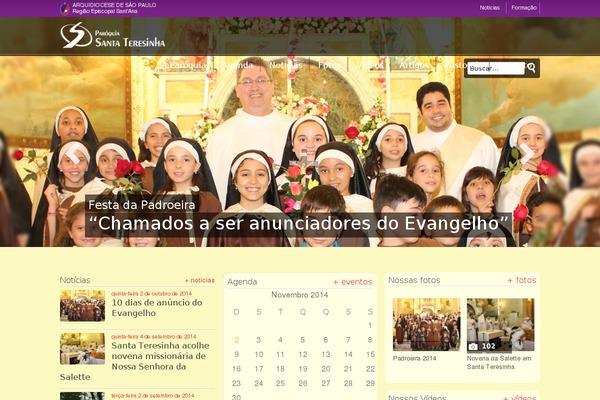The width and height of the screenshot is (600, 400).
Task: Select day 1 in the November calendar
Action: (370, 325)
